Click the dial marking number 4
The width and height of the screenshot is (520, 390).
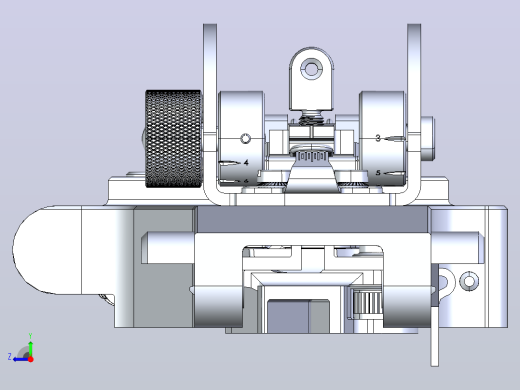click(x=246, y=163)
